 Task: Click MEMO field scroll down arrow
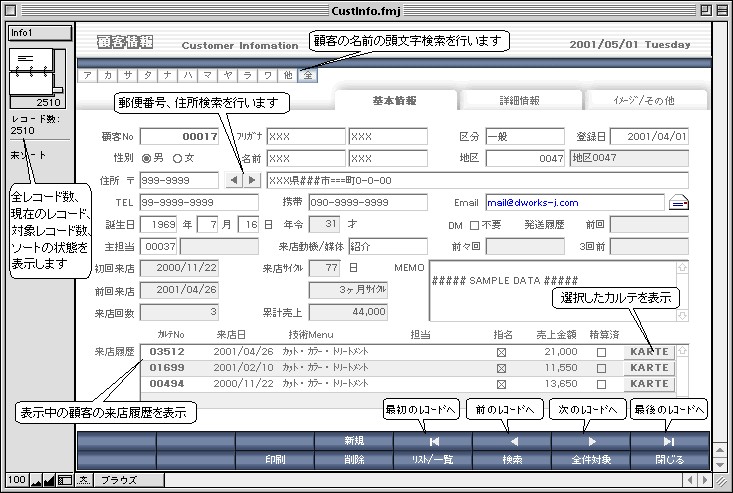pyautogui.click(x=682, y=315)
